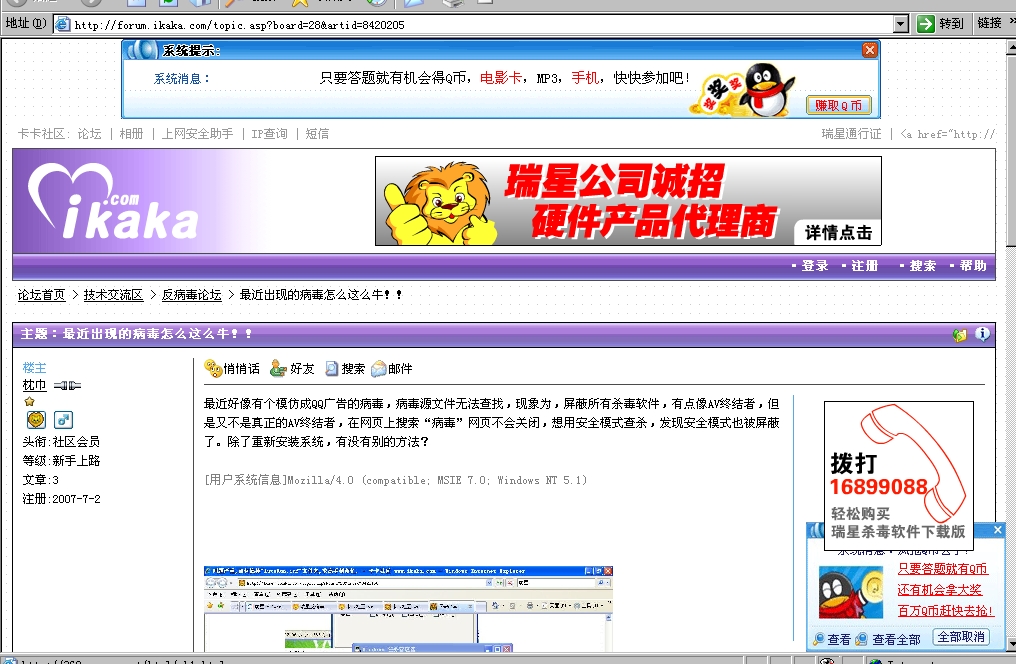Open the 上网安全助手 nav link

197,133
